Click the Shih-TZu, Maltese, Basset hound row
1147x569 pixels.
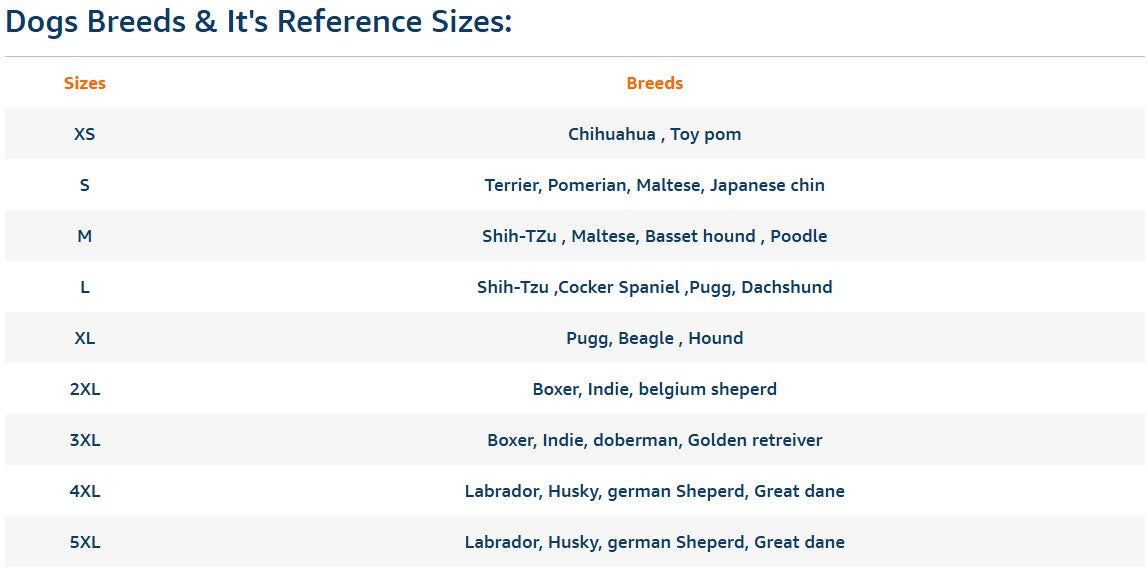point(655,236)
